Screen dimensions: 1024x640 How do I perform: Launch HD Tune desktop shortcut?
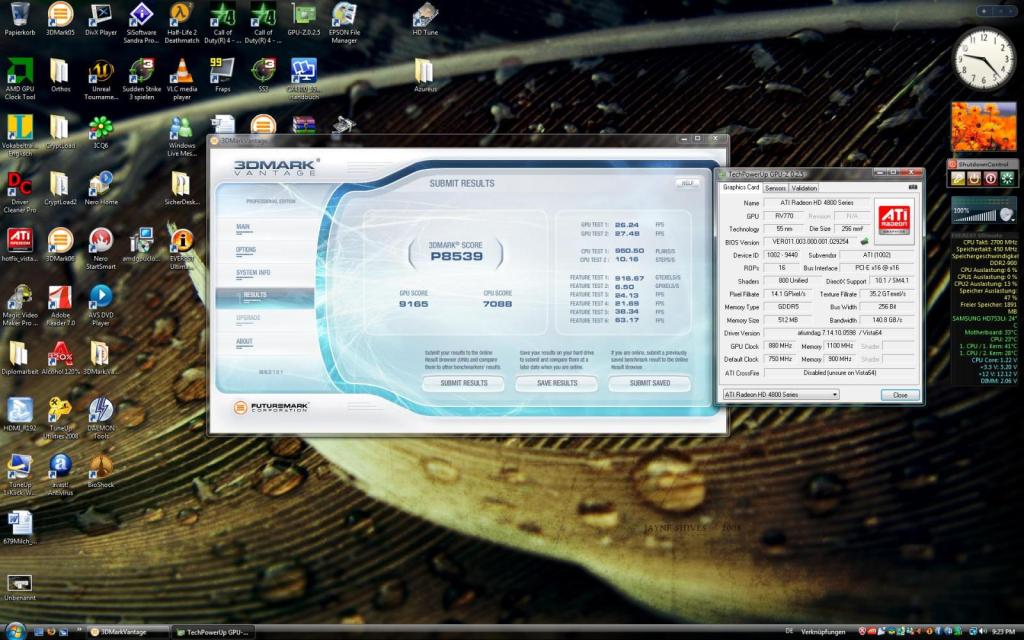pyautogui.click(x=425, y=19)
